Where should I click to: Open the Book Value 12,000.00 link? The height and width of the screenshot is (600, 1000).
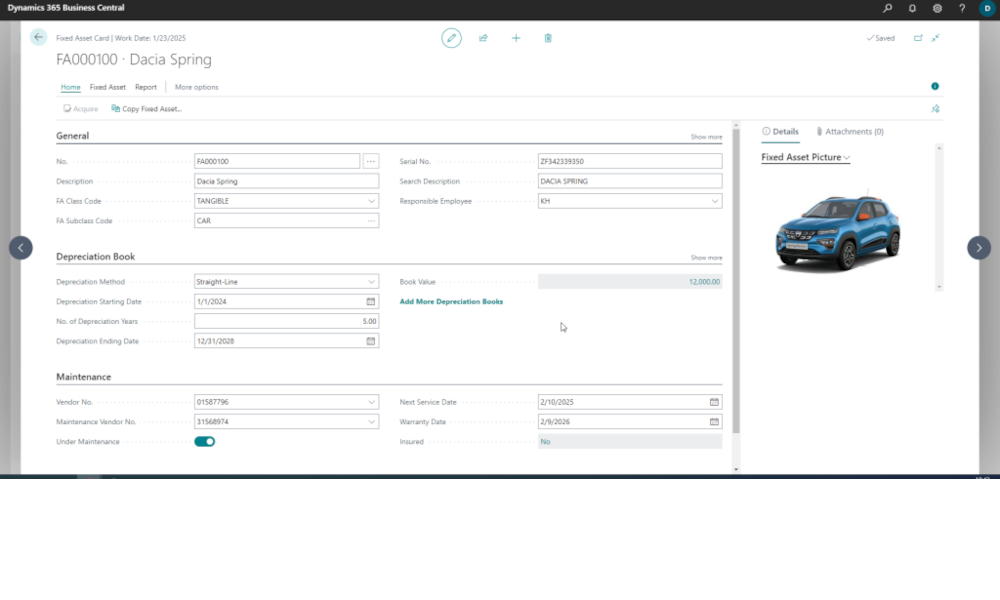pos(704,282)
